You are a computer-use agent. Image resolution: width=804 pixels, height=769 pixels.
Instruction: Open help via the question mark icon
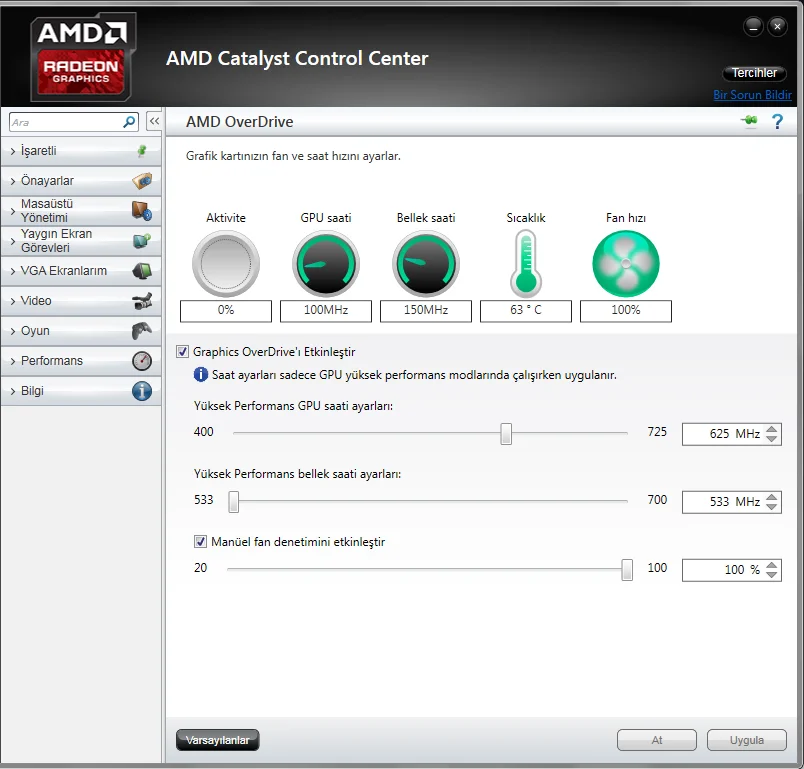tap(777, 122)
